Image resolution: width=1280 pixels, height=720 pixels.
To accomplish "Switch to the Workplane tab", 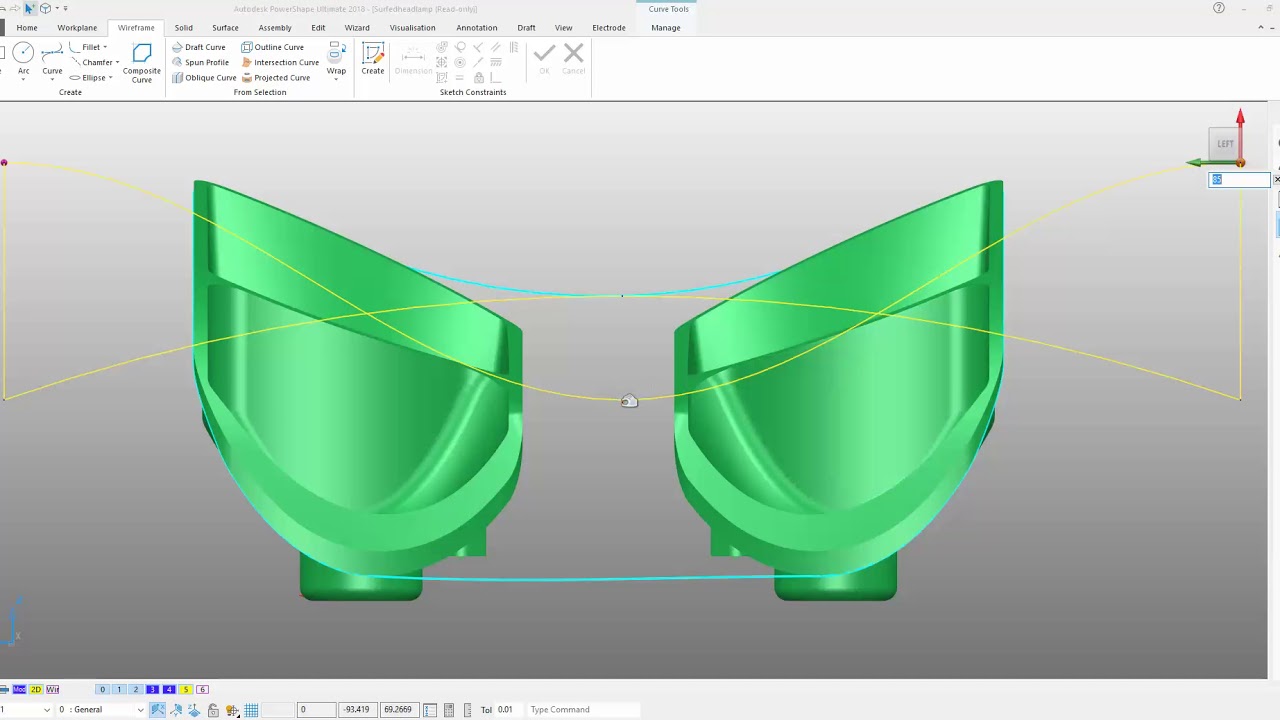I will point(77,27).
